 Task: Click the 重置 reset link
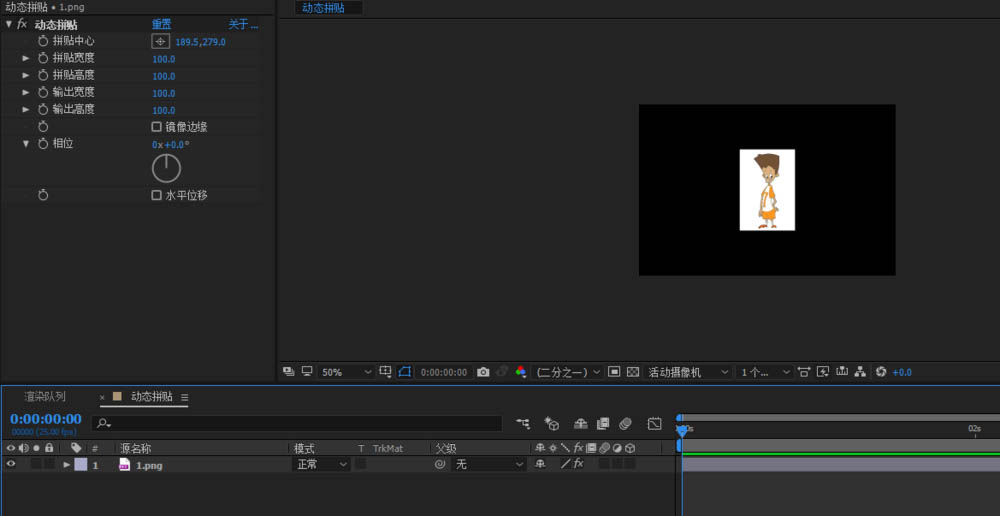[161, 24]
